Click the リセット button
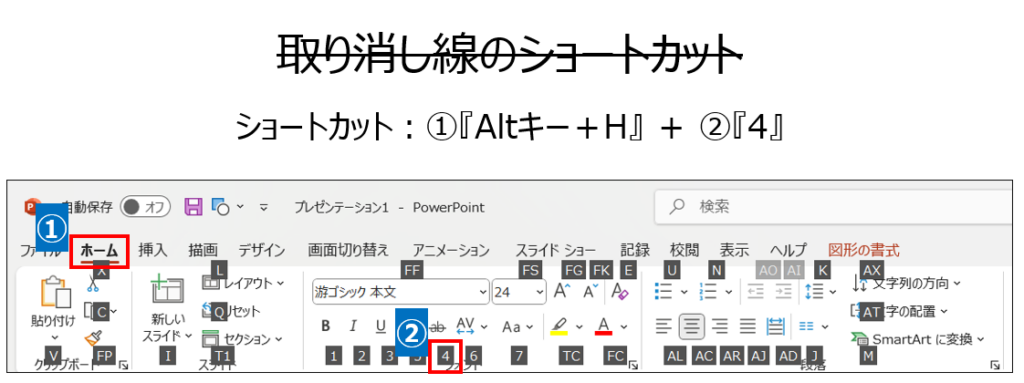 pos(231,311)
